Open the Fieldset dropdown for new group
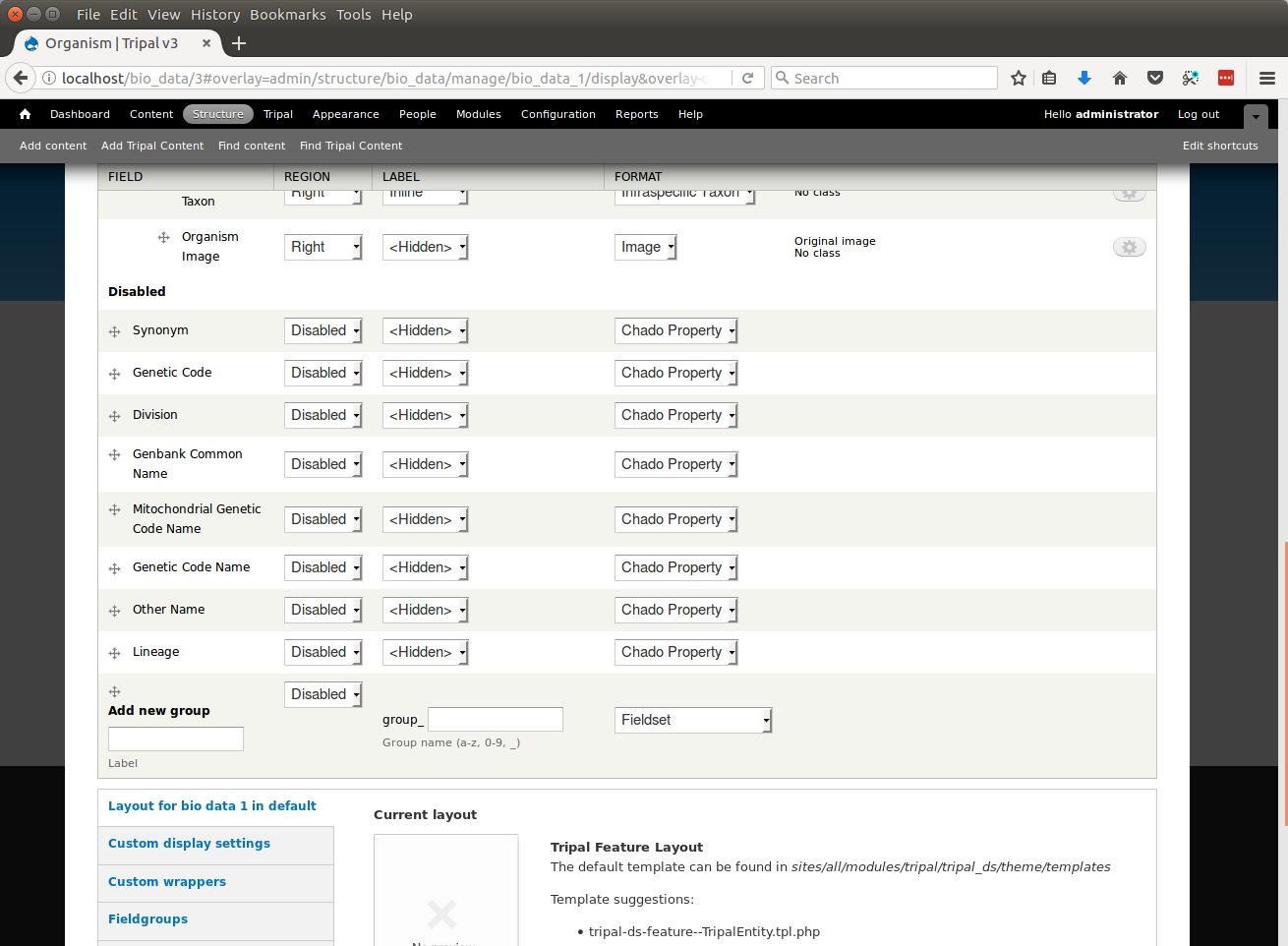Viewport: 1288px width, 946px height. pos(693,720)
